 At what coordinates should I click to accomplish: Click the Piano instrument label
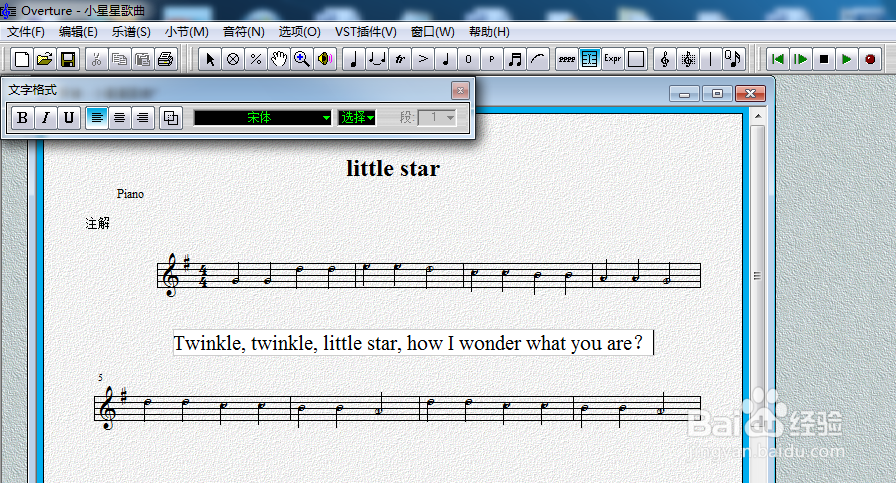click(x=130, y=194)
